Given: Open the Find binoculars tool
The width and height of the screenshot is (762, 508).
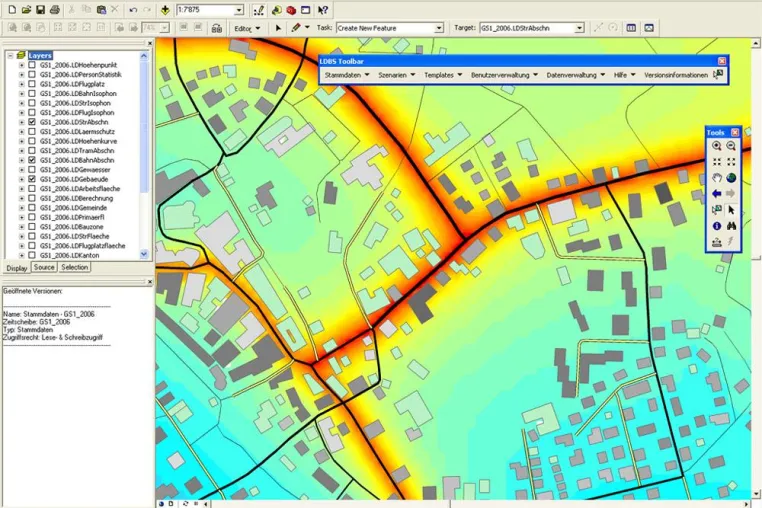Looking at the screenshot, I should tap(731, 226).
